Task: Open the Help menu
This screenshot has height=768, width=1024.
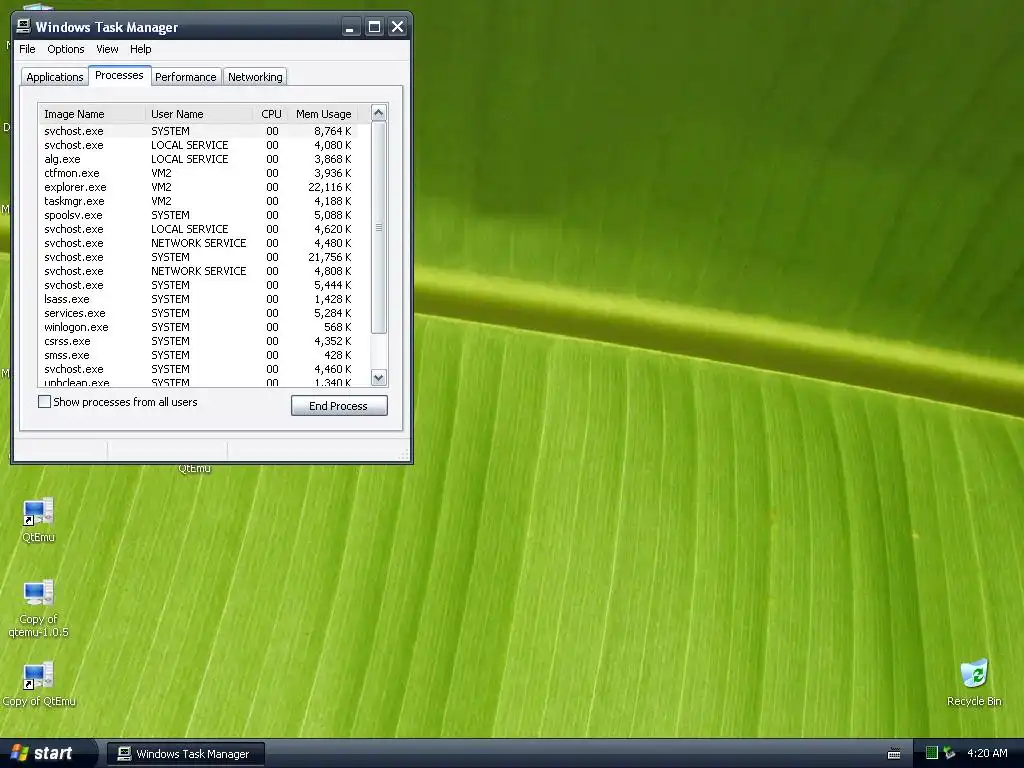Action: pyautogui.click(x=140, y=49)
